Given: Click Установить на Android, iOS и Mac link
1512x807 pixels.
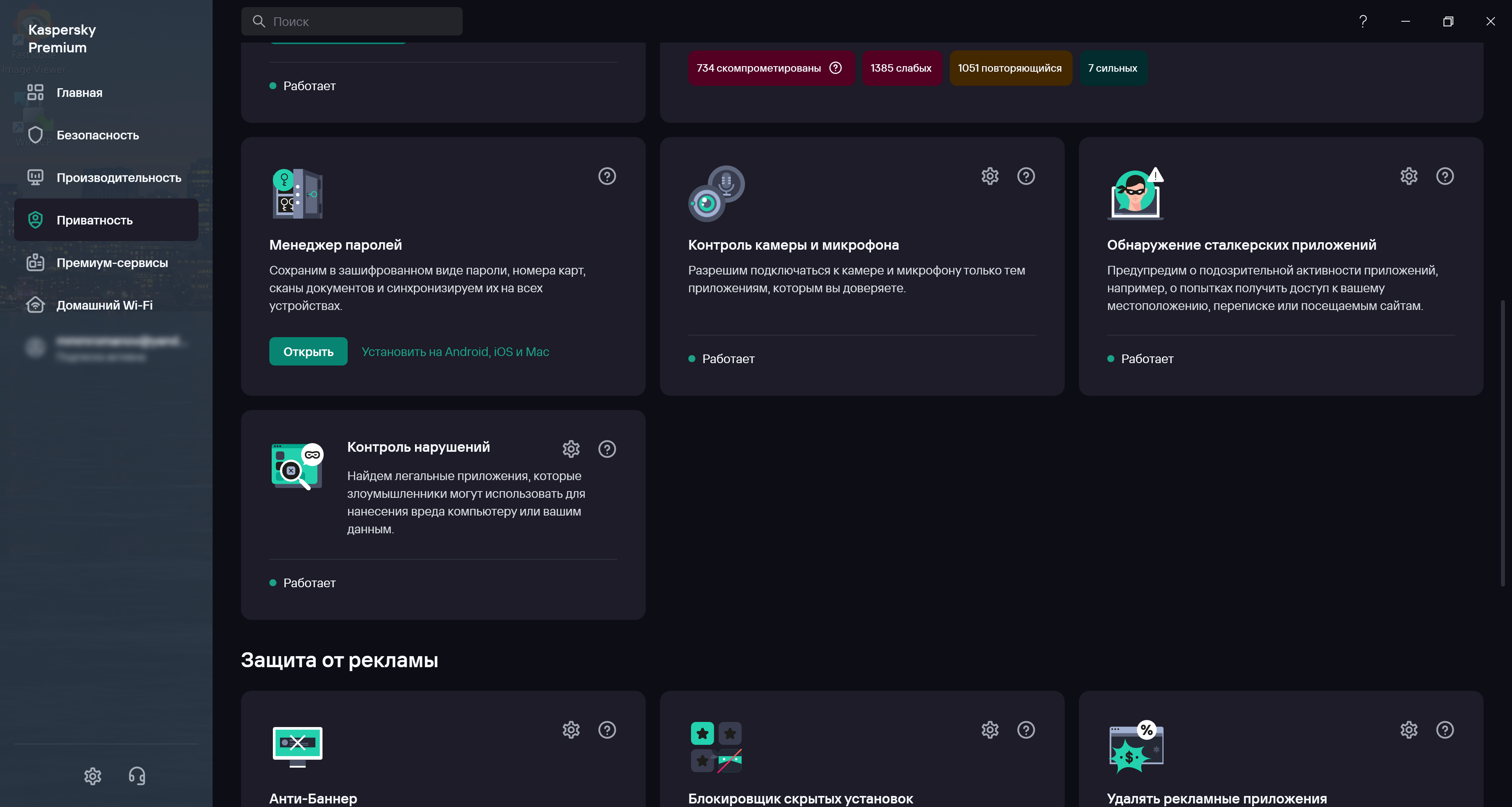Looking at the screenshot, I should (x=455, y=352).
